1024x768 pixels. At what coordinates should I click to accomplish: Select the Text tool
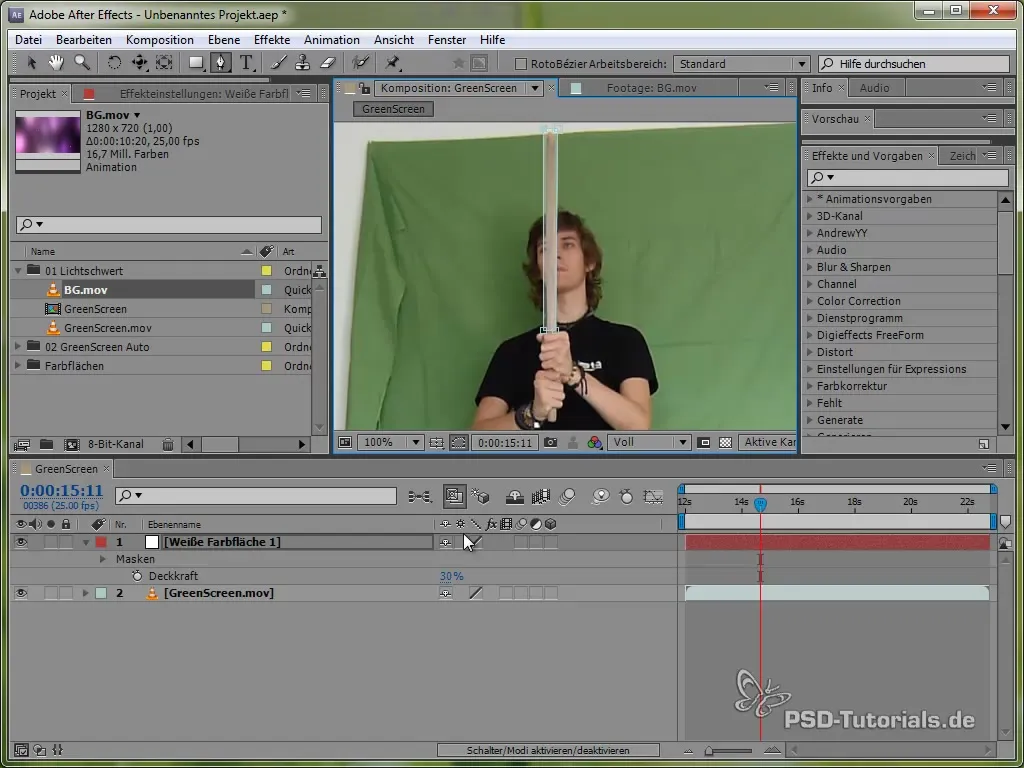[x=246, y=63]
